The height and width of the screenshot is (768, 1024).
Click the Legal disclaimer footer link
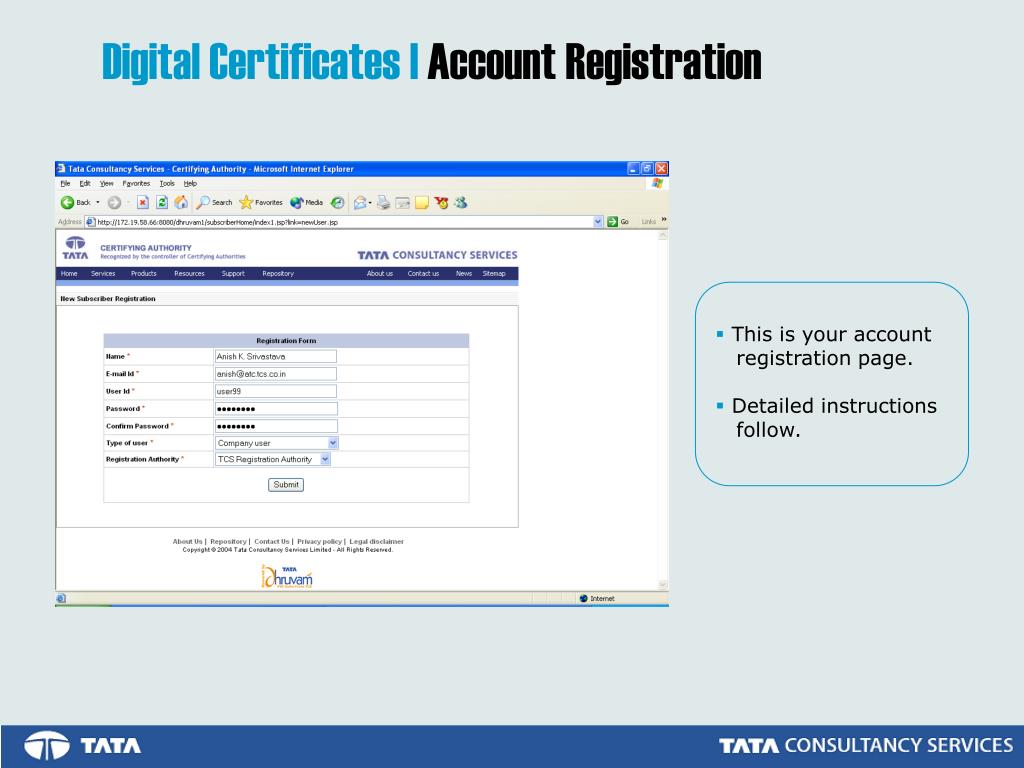tap(377, 541)
